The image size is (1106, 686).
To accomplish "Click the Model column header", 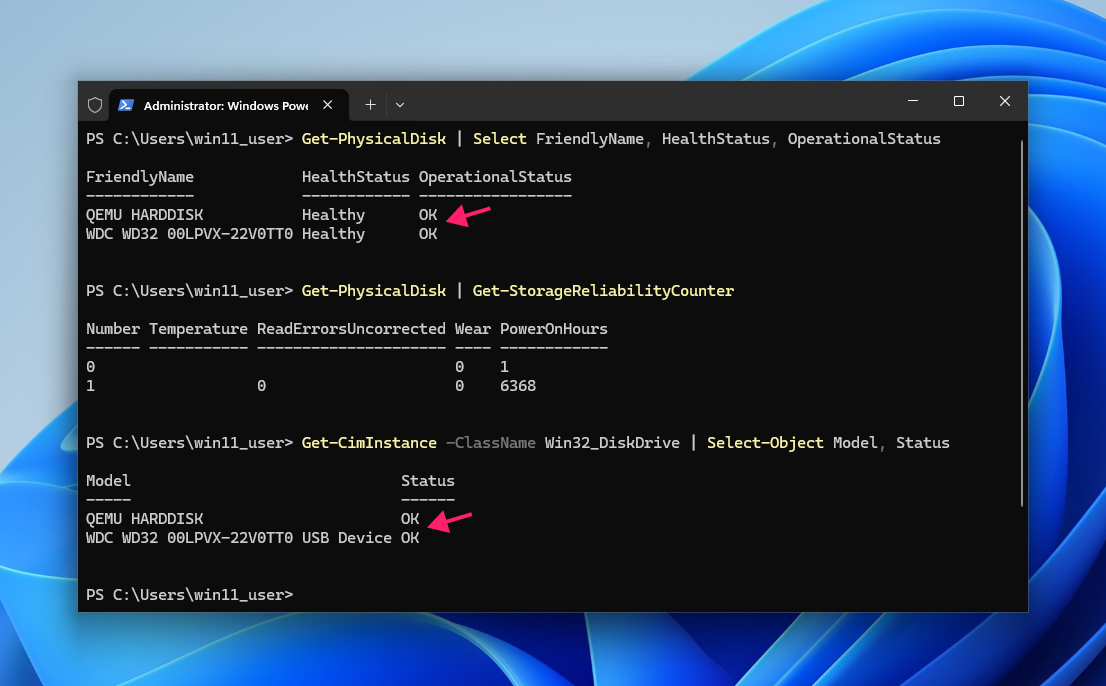I will pos(108,481).
